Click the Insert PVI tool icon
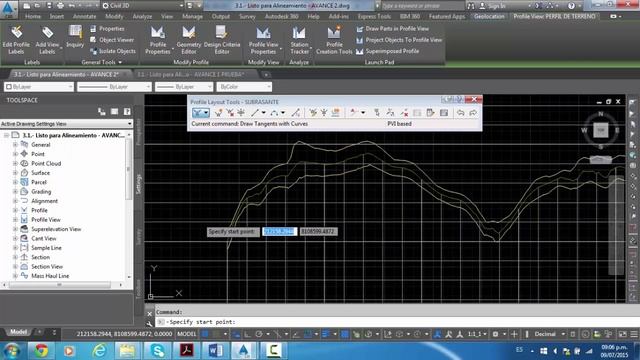The width and height of the screenshot is (640, 360). click(x=219, y=113)
